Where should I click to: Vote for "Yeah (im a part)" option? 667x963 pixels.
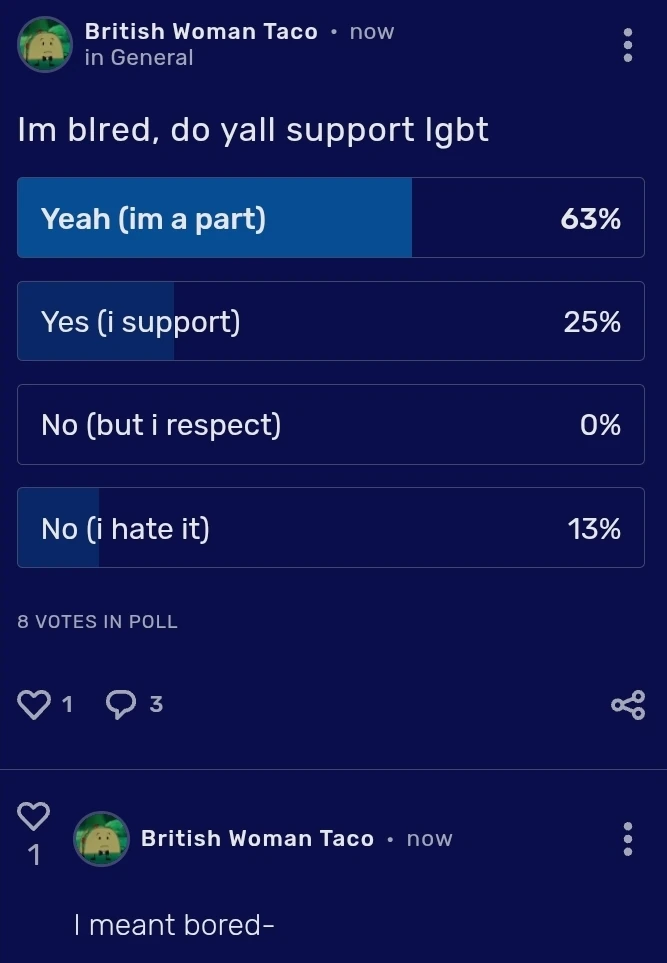(330, 218)
